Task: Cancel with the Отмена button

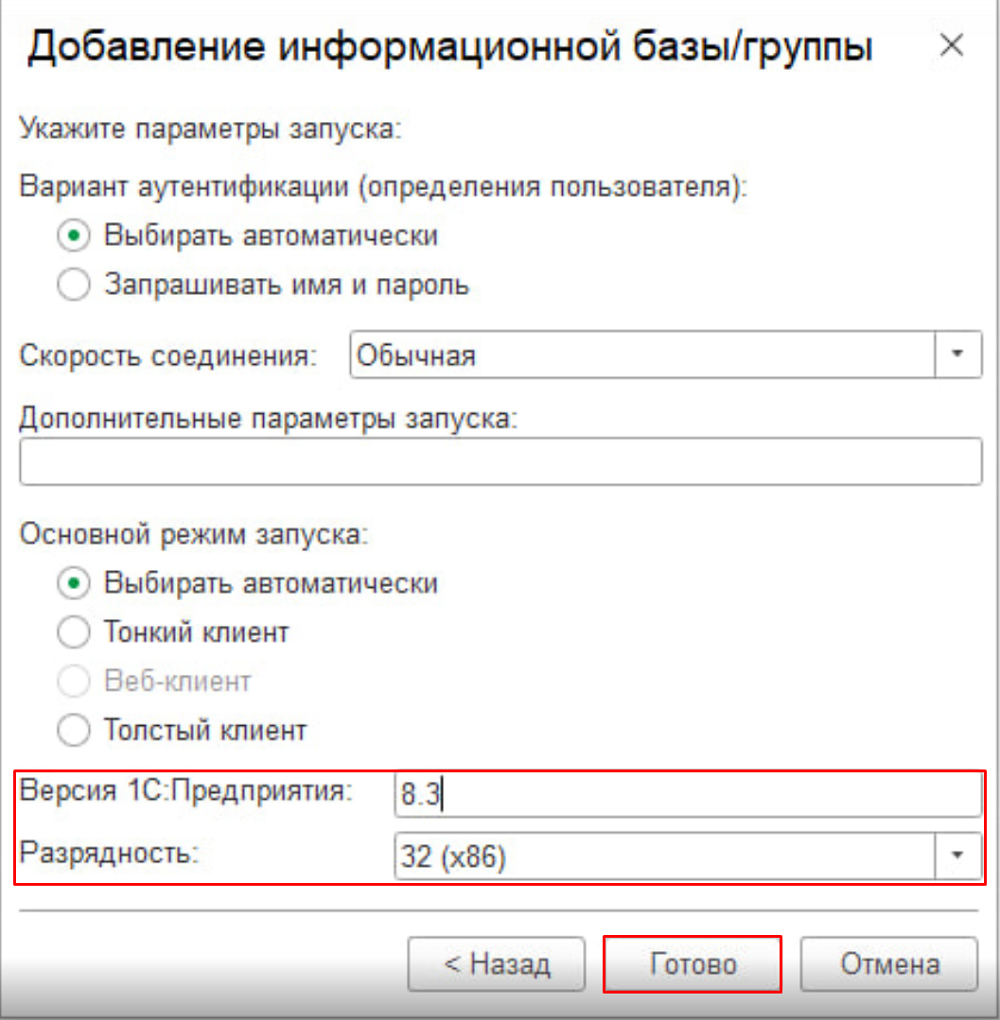Action: click(889, 964)
